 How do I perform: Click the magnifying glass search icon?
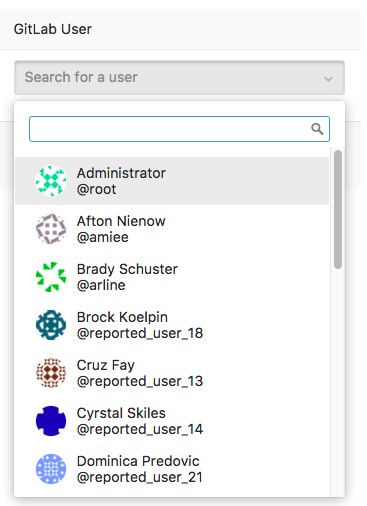[x=317, y=129]
